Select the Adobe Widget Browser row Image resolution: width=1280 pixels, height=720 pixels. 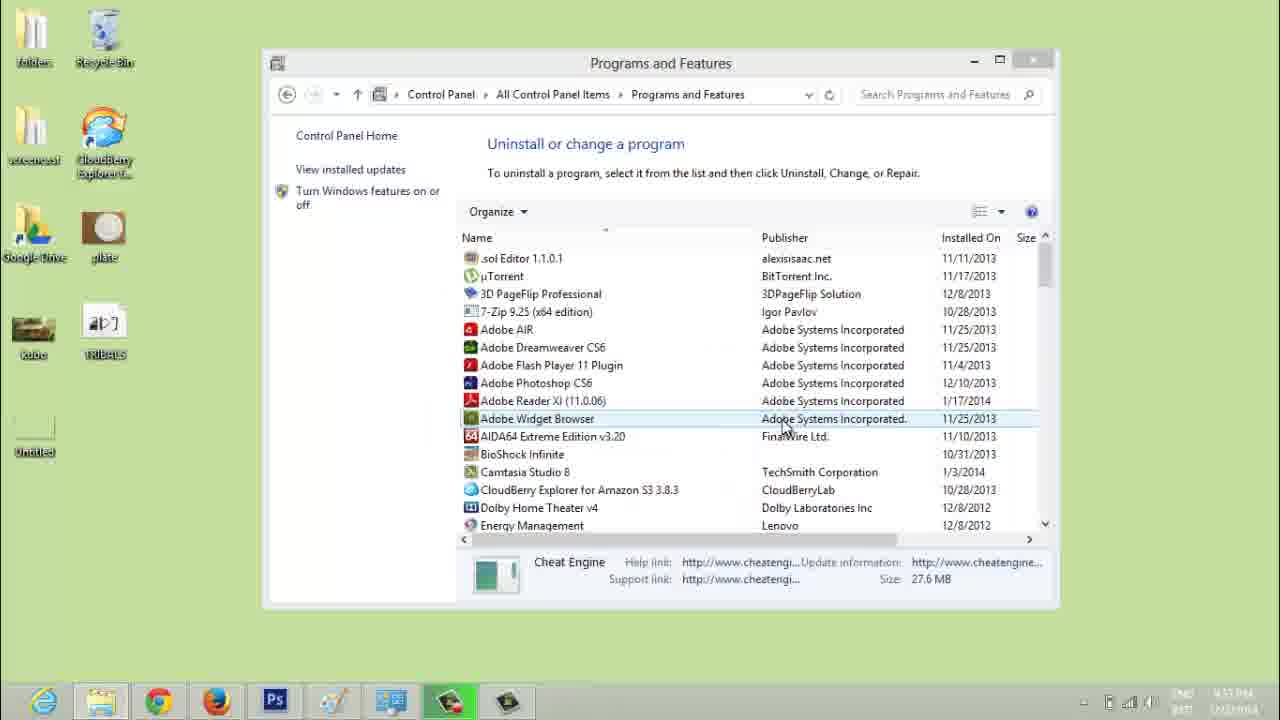point(748,419)
